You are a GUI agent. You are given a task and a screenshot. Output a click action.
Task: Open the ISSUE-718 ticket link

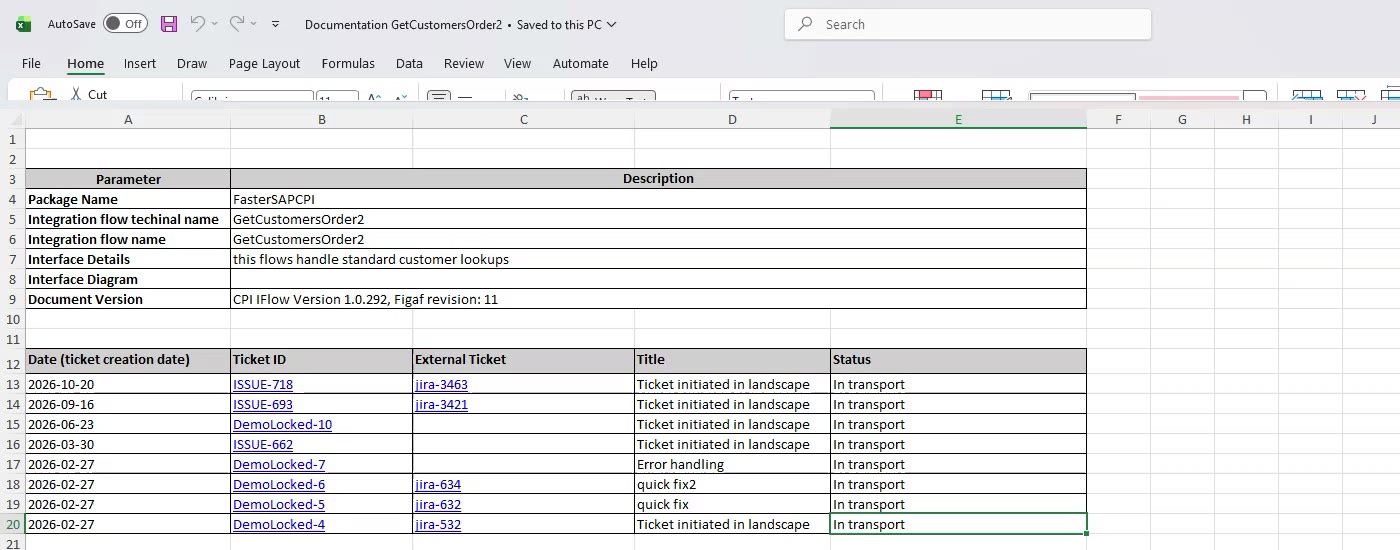click(x=263, y=384)
